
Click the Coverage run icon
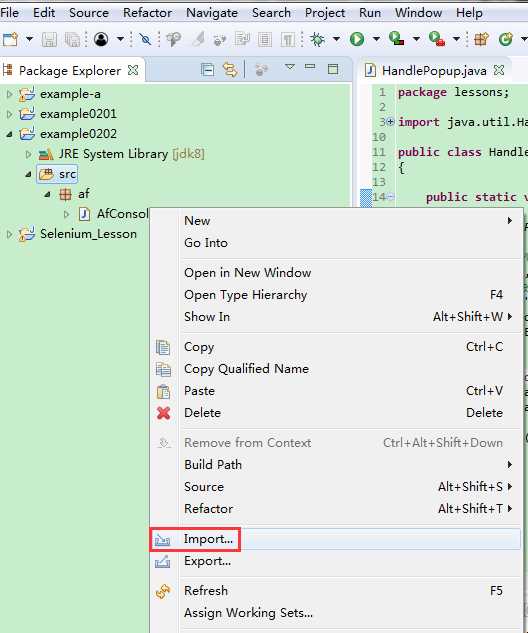[396, 39]
